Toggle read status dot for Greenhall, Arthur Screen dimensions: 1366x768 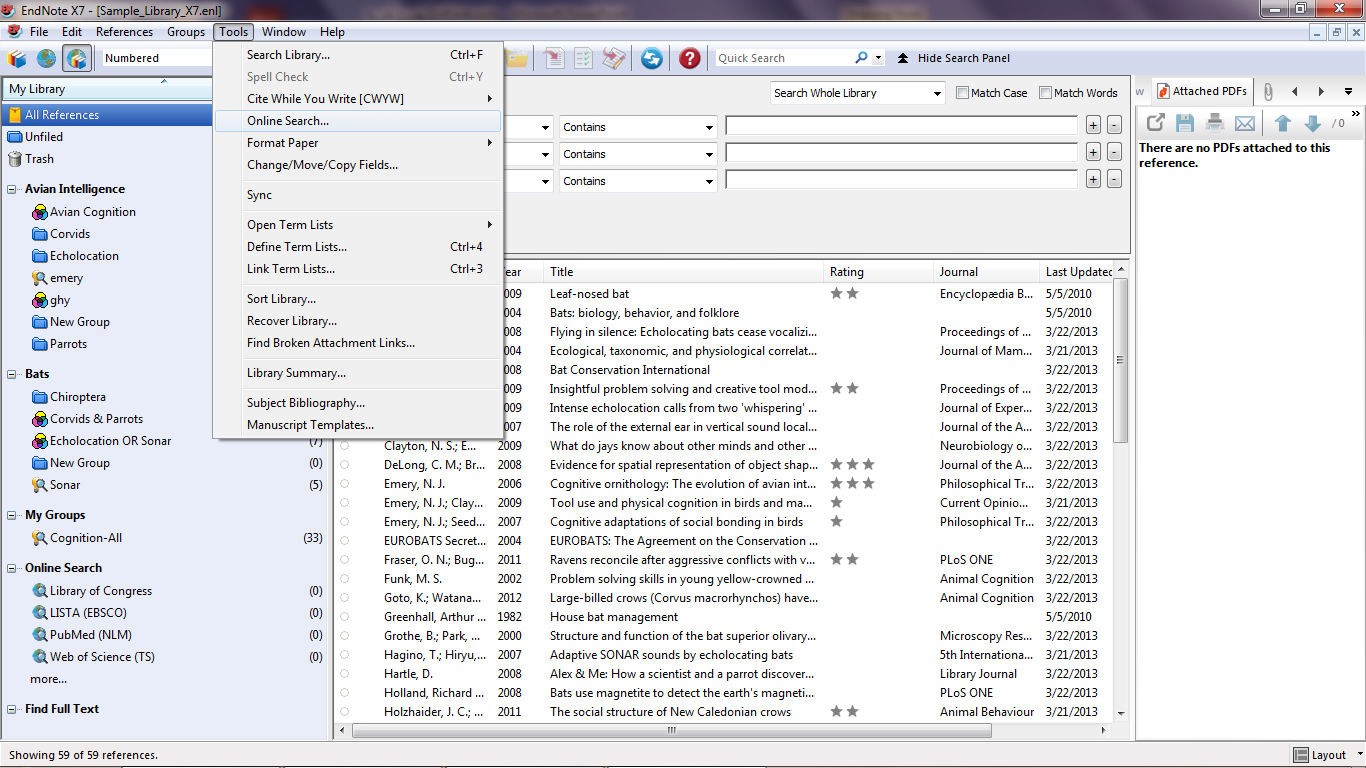pos(345,617)
